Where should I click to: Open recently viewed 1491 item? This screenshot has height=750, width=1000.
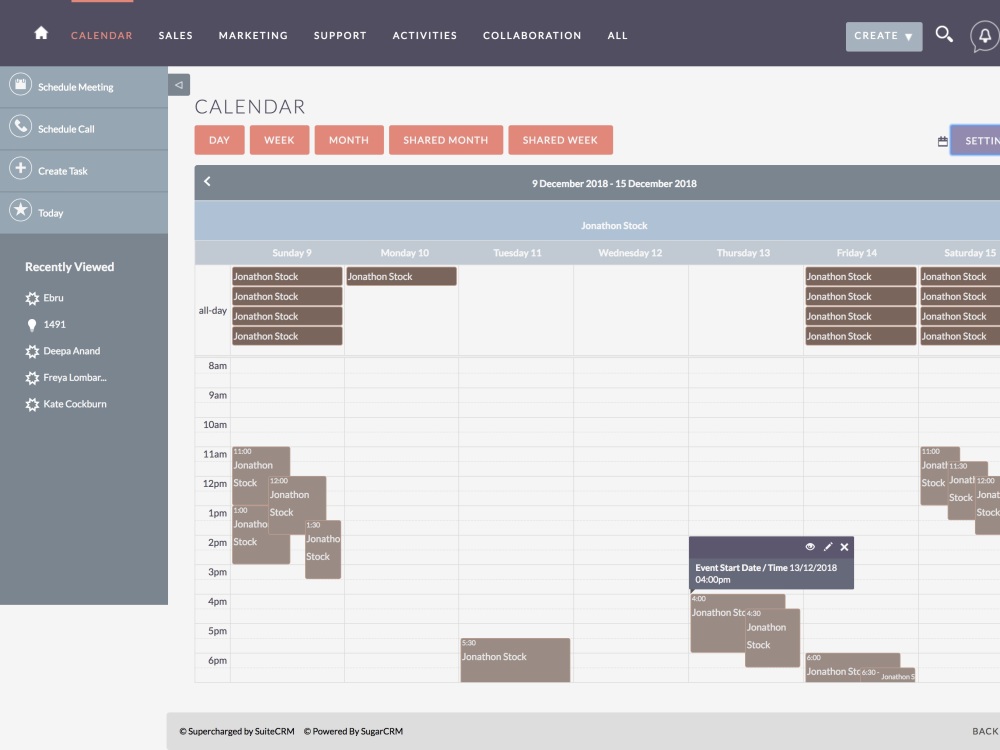pos(55,325)
